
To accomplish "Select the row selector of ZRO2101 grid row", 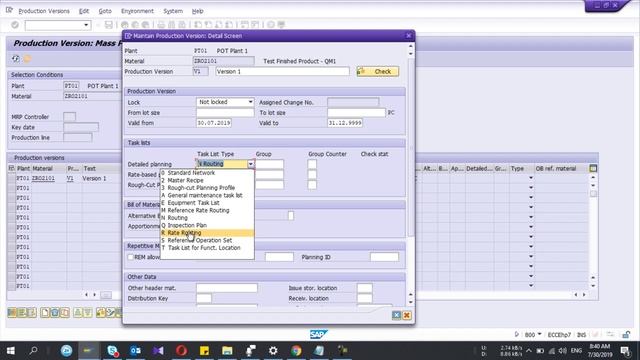I will (x=11, y=178).
